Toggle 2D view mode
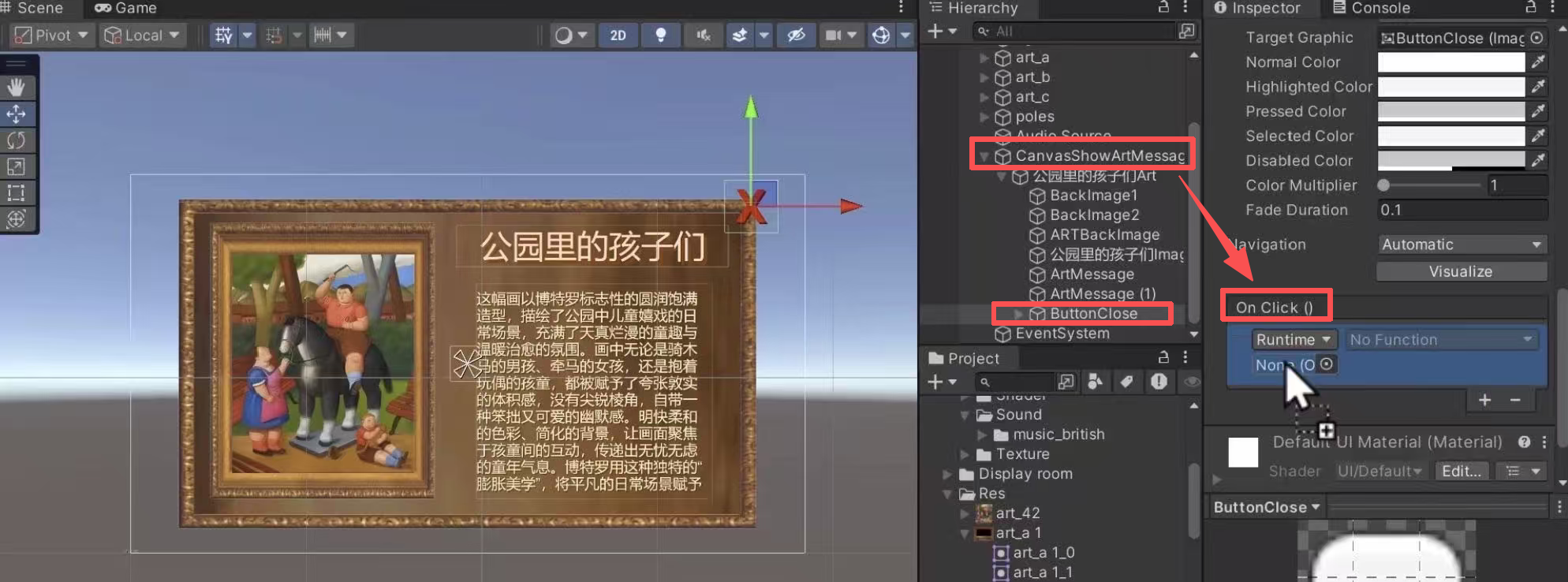This screenshot has height=582, width=1568. (x=618, y=35)
